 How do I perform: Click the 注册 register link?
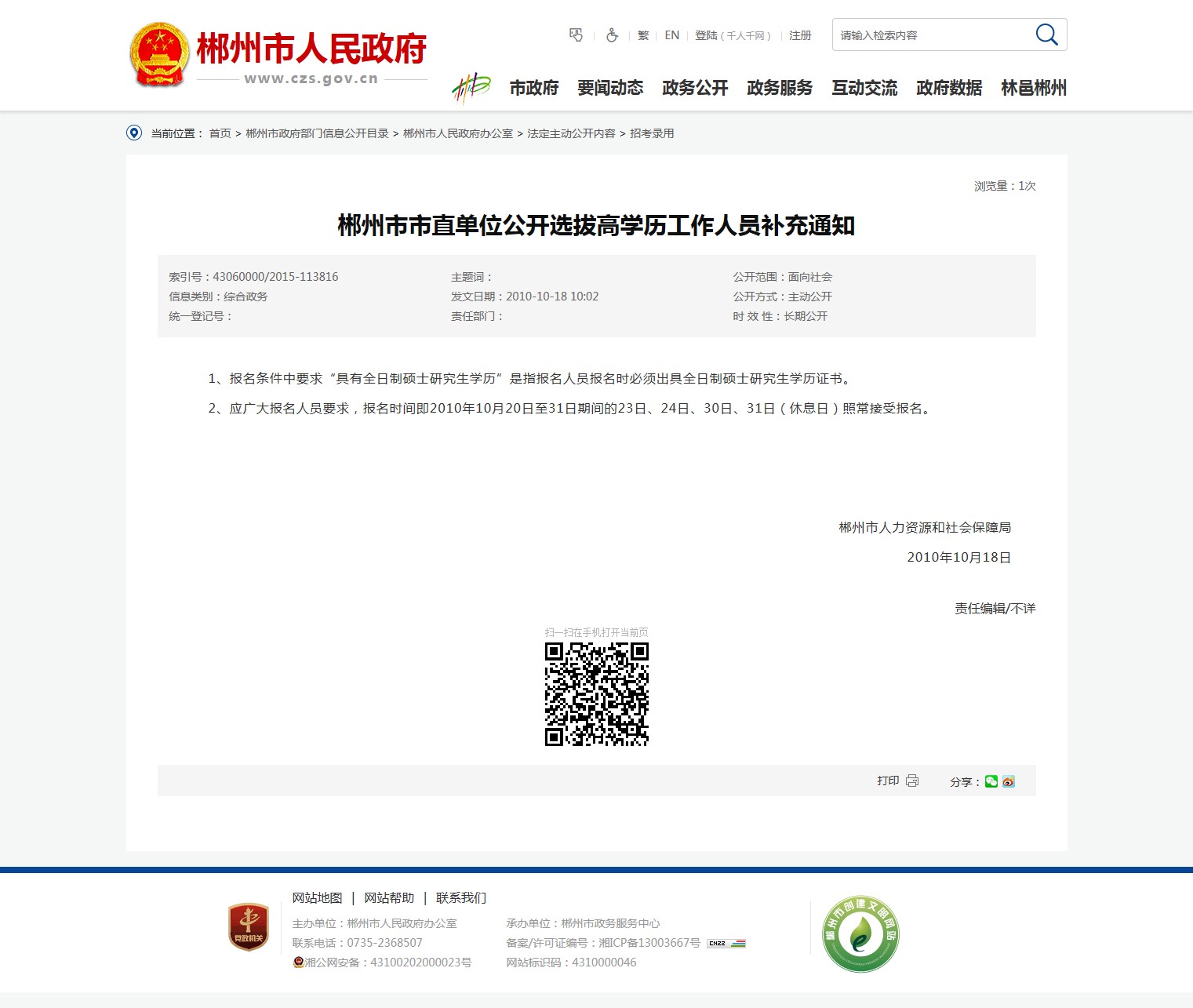(800, 35)
